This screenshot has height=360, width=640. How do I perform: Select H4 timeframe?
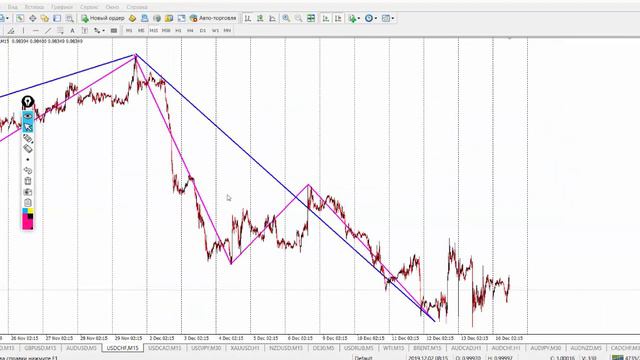[191, 31]
